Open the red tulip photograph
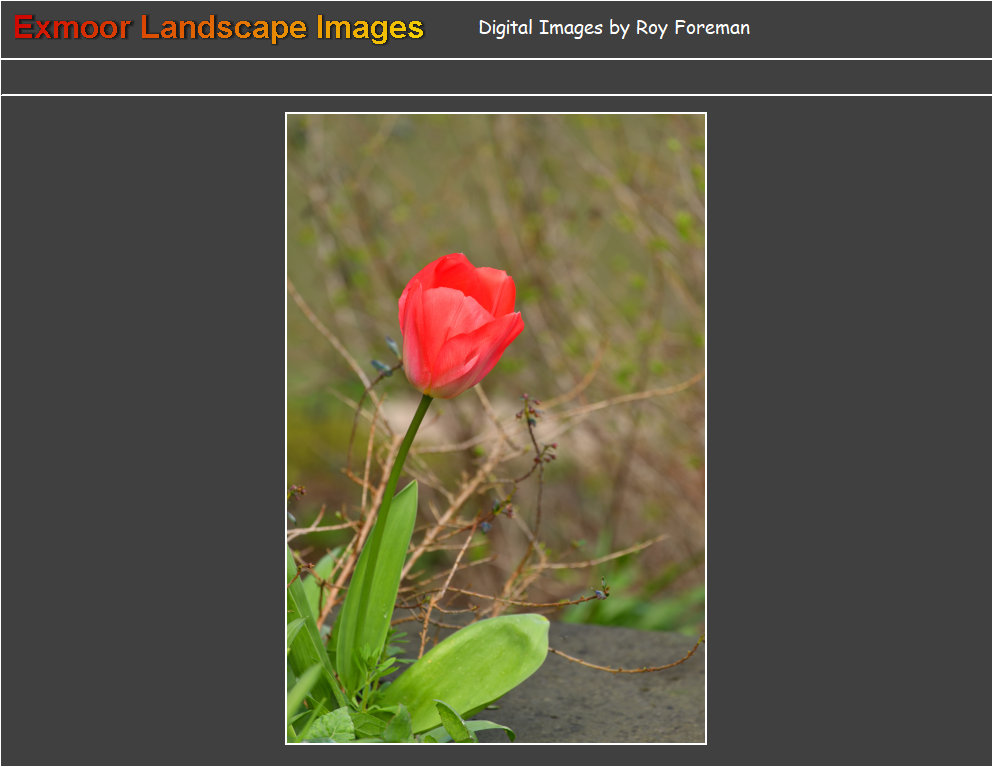The width and height of the screenshot is (993, 767). point(496,428)
